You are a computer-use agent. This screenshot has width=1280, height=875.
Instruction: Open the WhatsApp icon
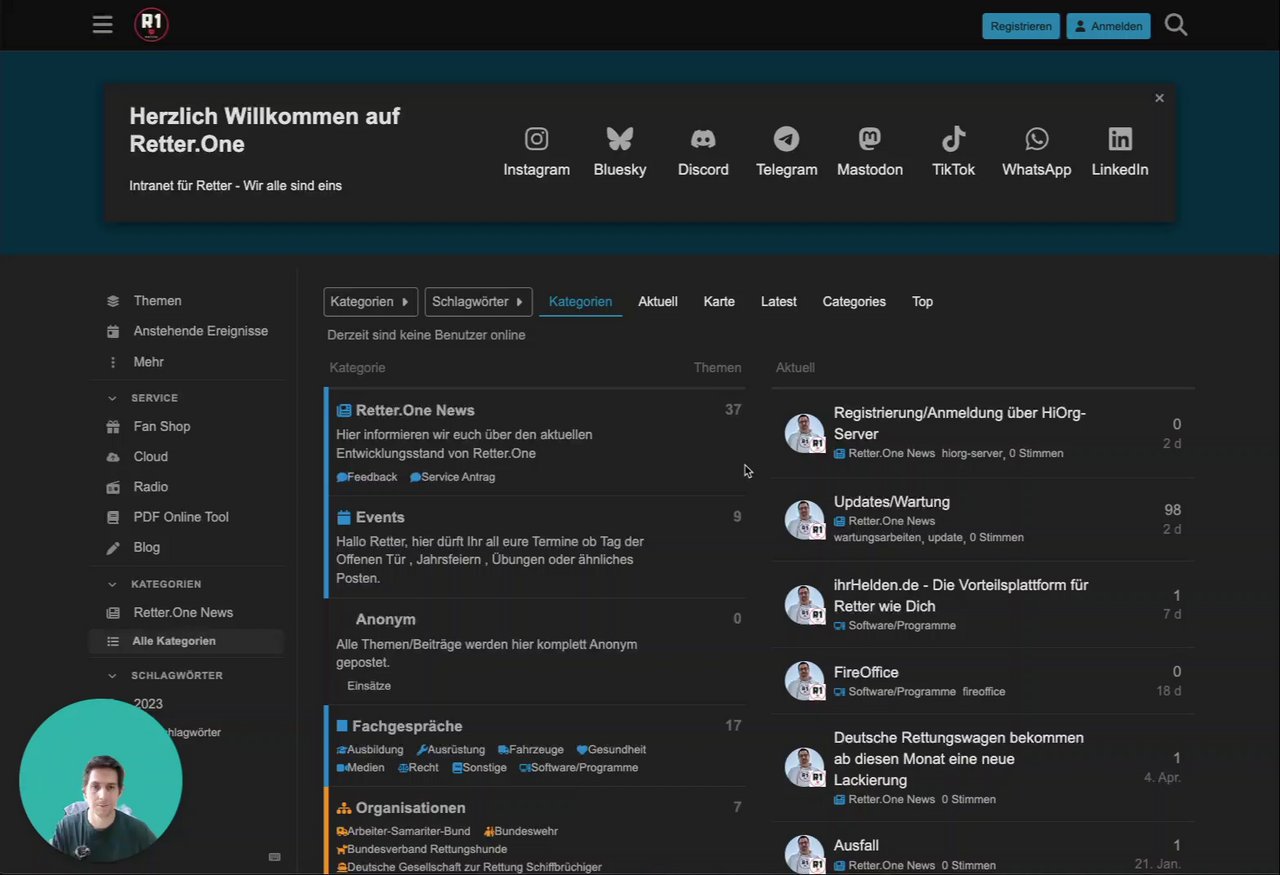1037,139
